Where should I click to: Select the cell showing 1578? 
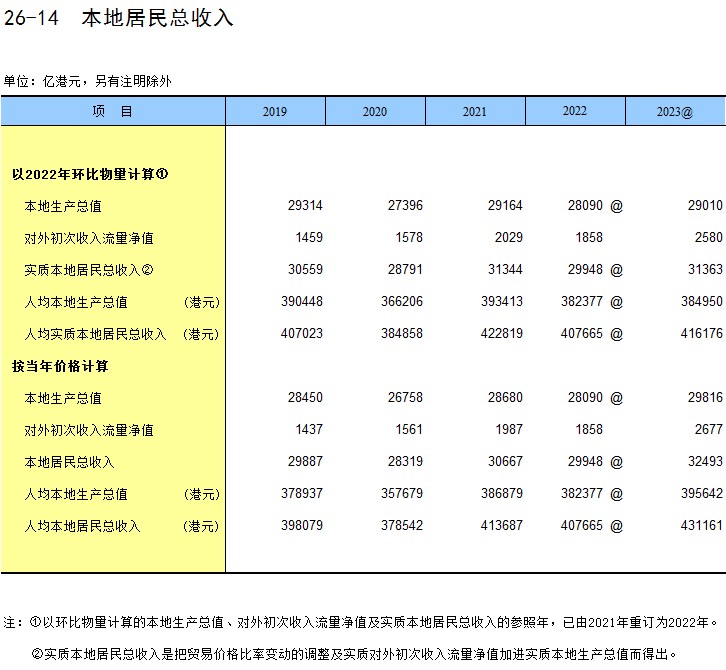click(x=409, y=238)
